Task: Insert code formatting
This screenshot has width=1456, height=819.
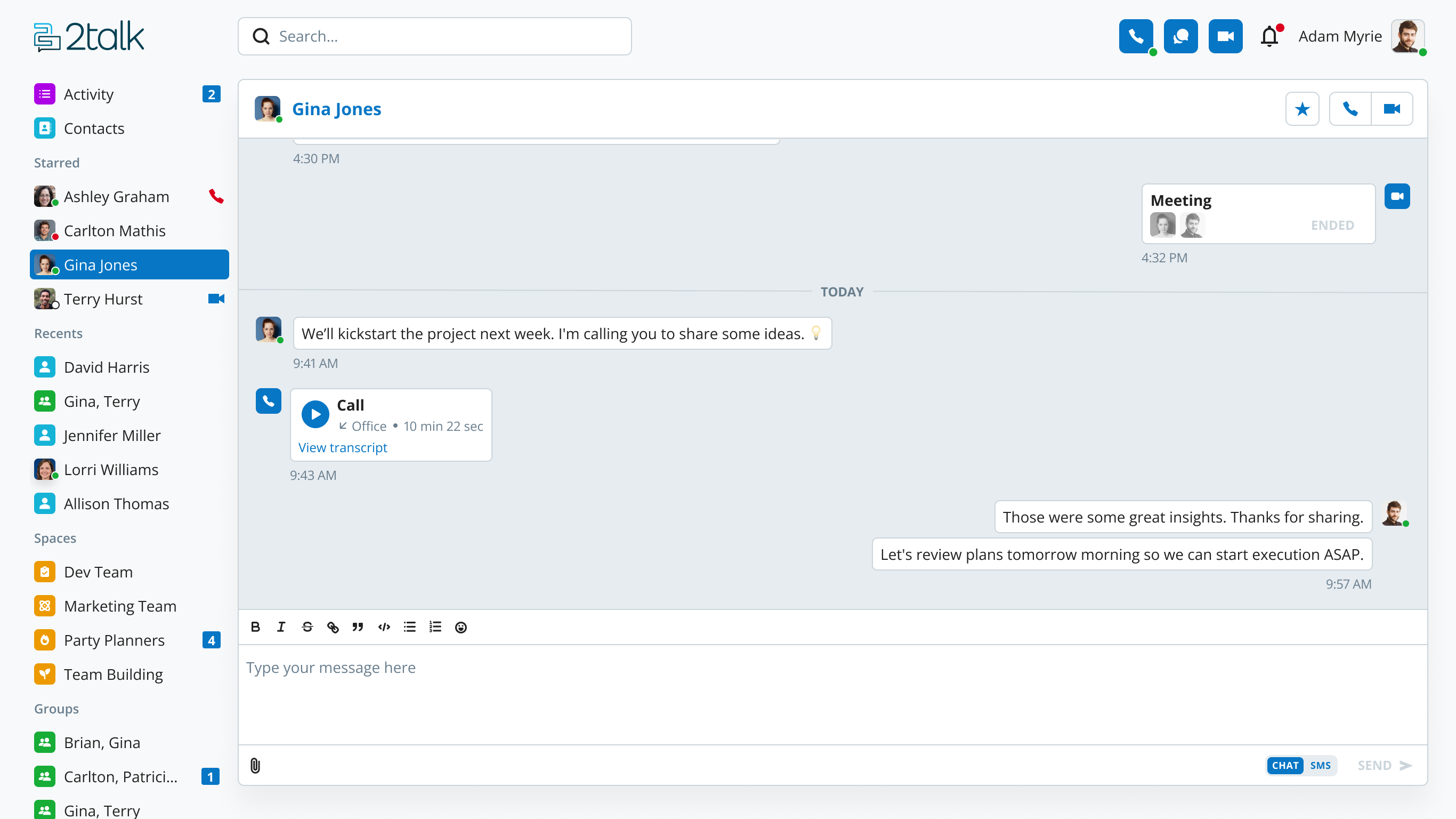Action: 384,627
